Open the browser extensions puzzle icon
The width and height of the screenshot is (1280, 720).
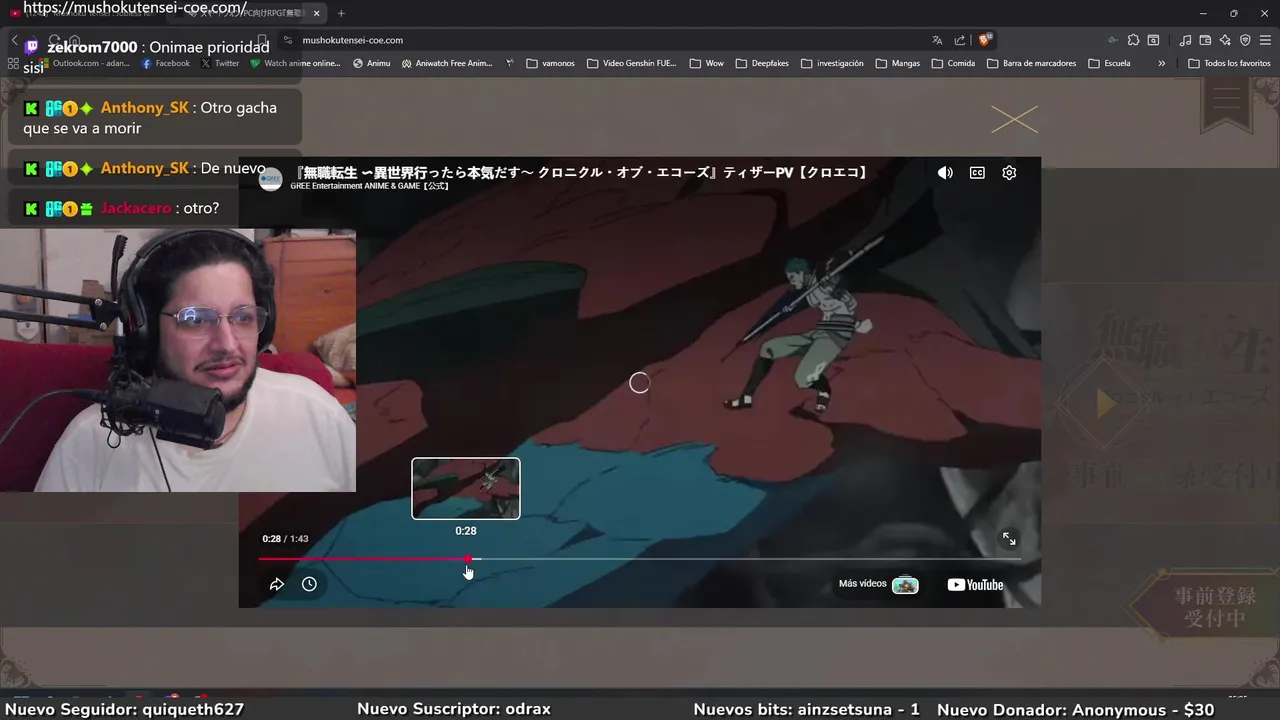point(1133,40)
